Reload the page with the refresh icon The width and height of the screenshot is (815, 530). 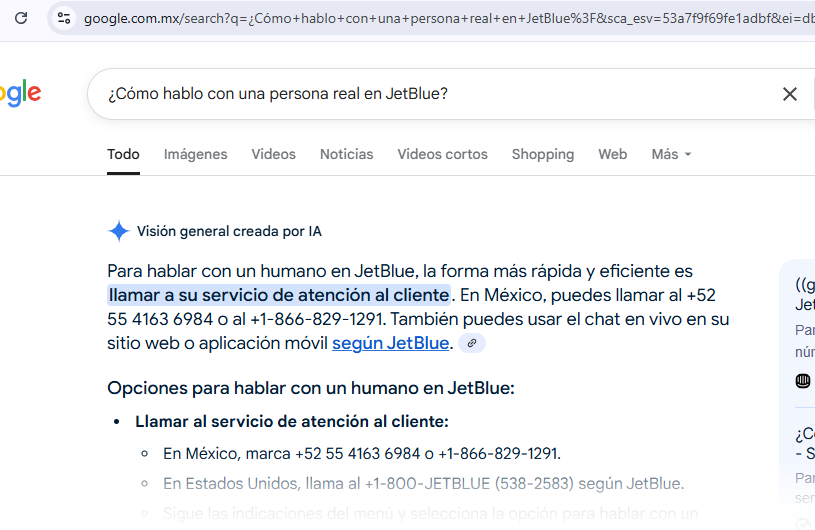pyautogui.click(x=21, y=18)
